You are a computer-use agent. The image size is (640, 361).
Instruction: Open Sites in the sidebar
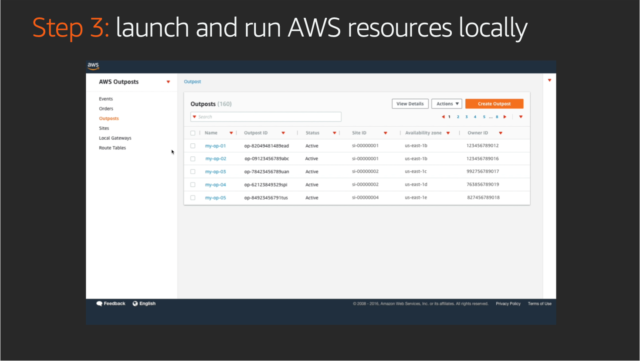104,128
